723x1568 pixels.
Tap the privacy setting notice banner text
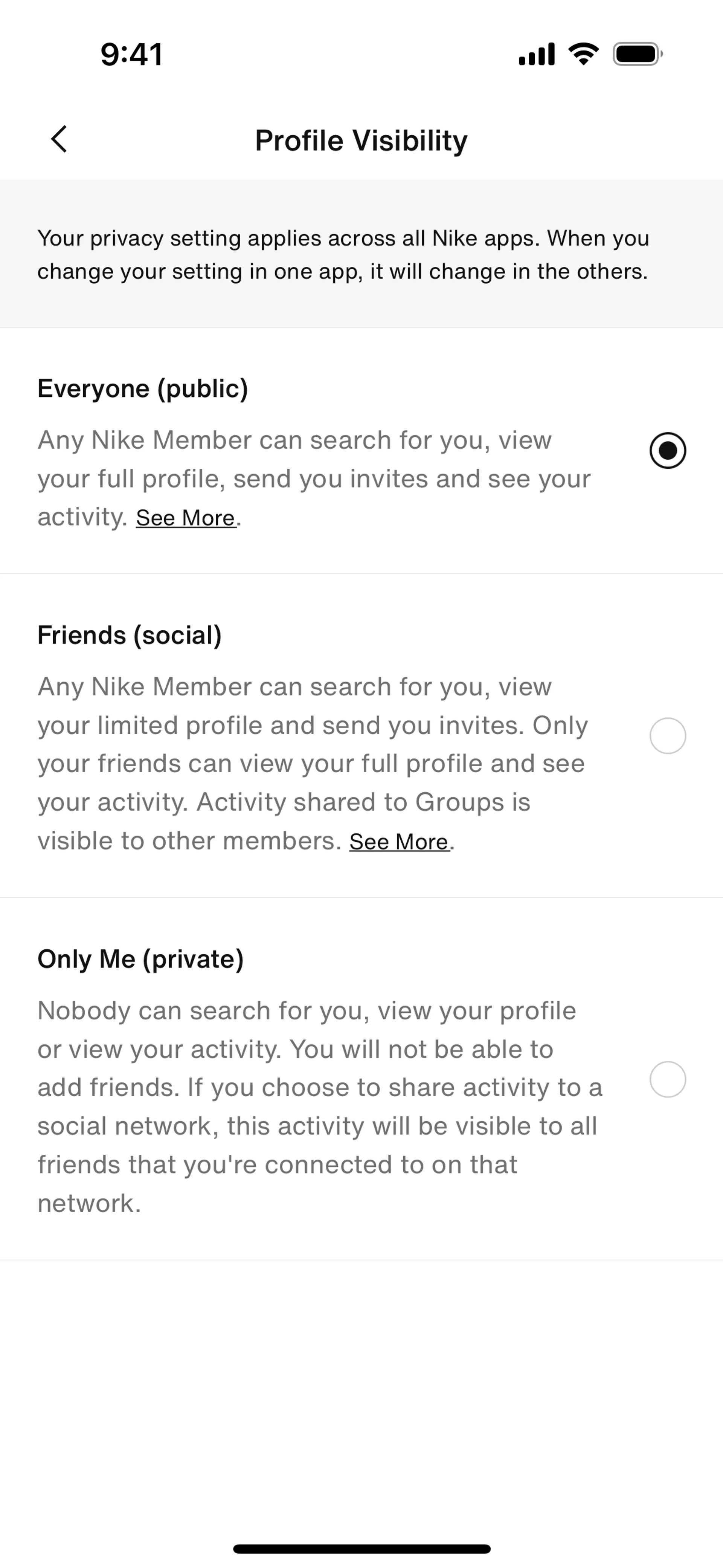(x=343, y=254)
